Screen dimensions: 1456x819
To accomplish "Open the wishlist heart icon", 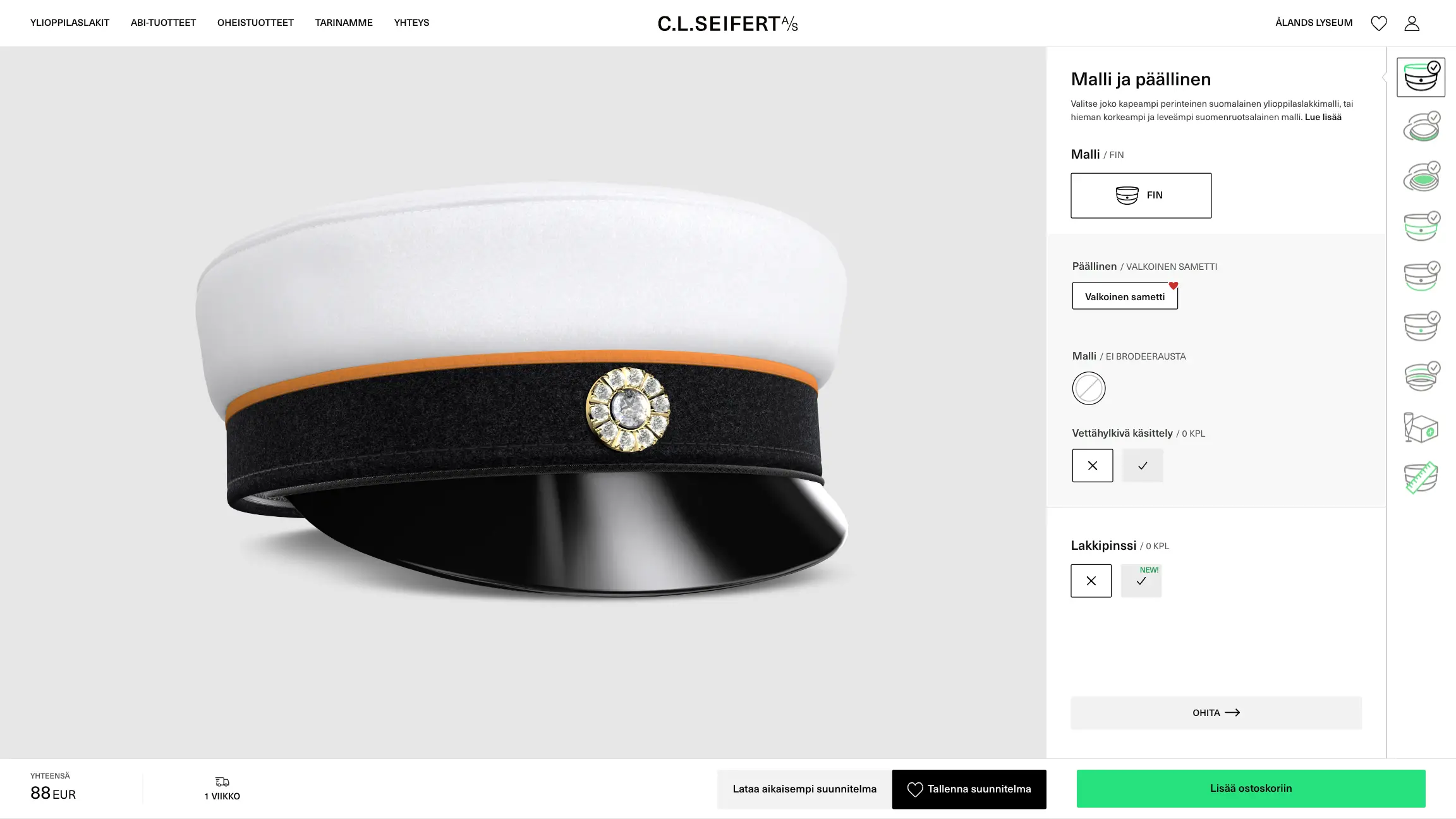I will point(1379,23).
